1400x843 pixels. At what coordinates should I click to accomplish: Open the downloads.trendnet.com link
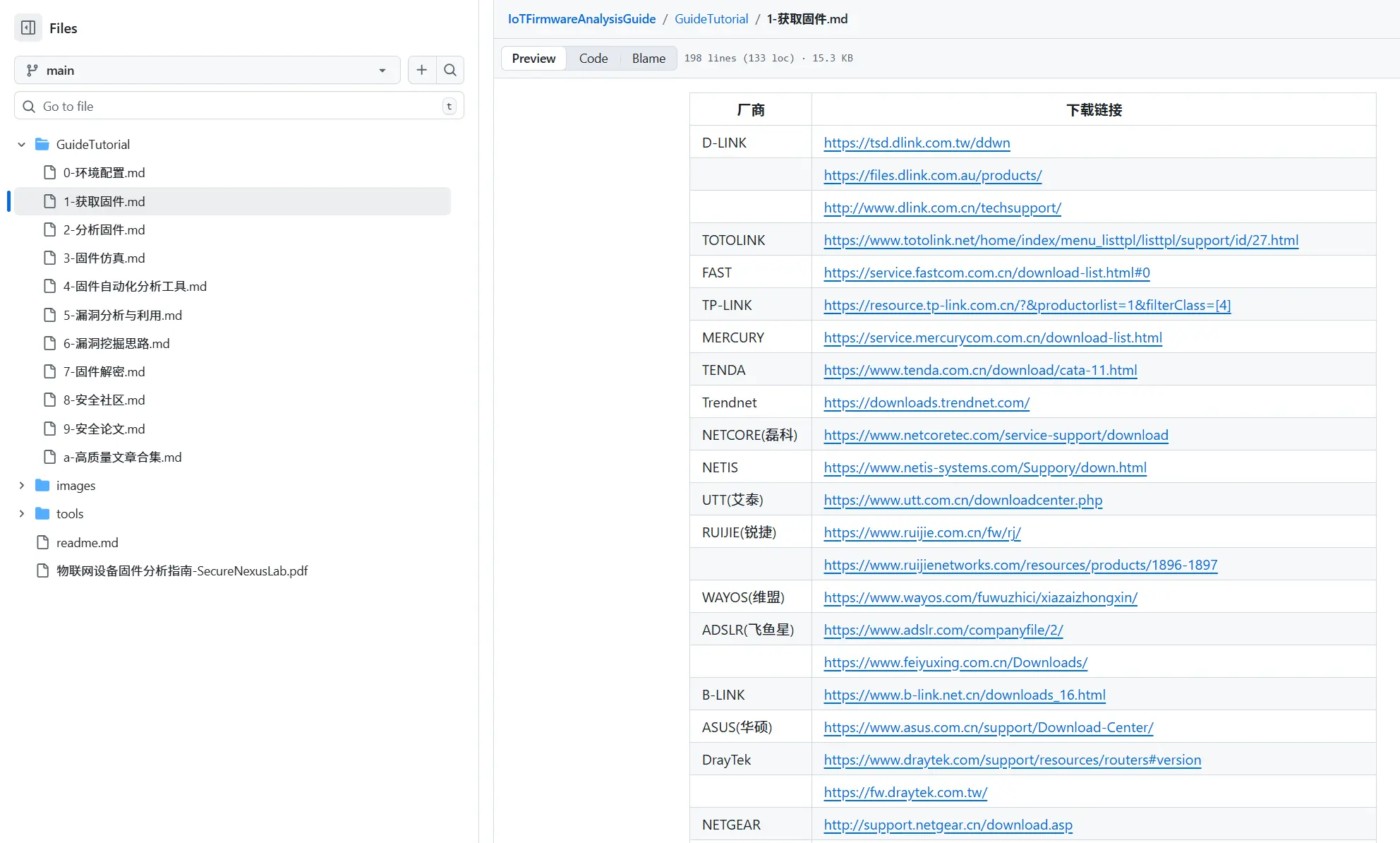click(927, 402)
